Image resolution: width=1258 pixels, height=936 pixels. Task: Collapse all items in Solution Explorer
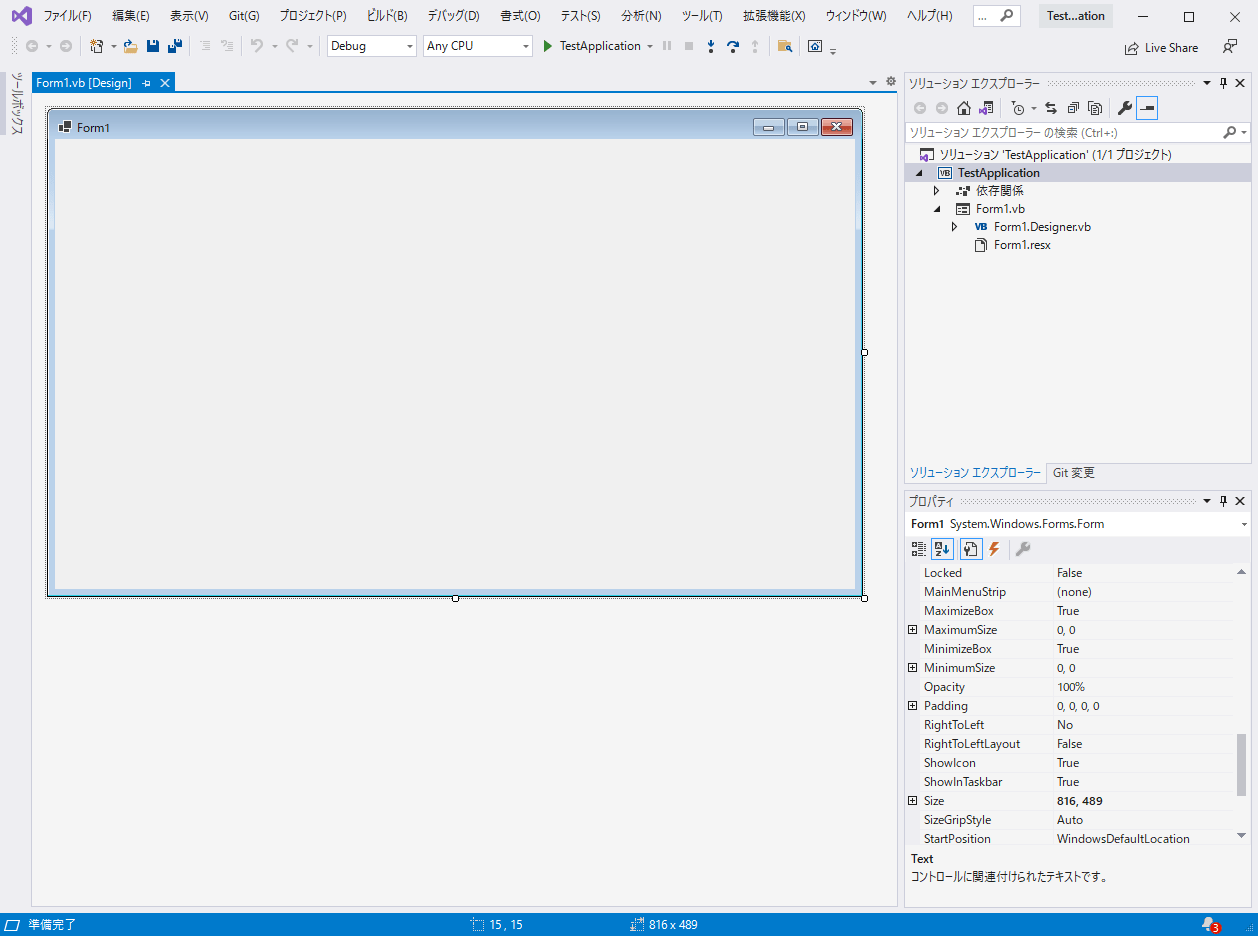coord(1072,107)
